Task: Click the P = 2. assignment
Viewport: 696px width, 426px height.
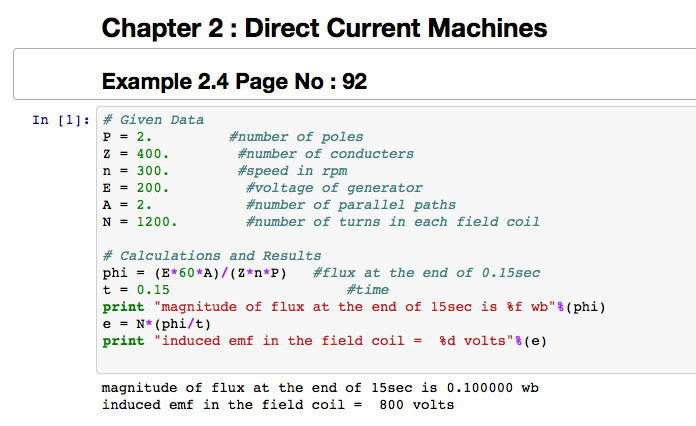Action: tap(127, 137)
